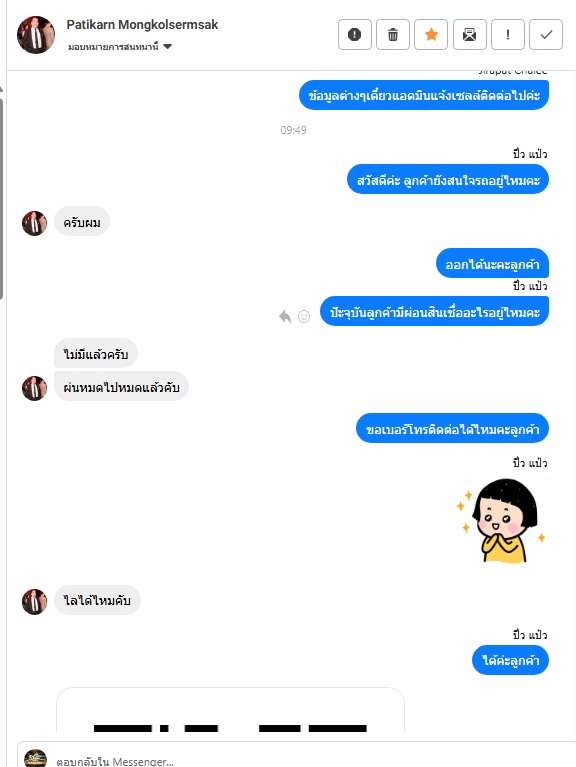
Task: Toggle the orange star follow-up icon
Action: click(431, 35)
